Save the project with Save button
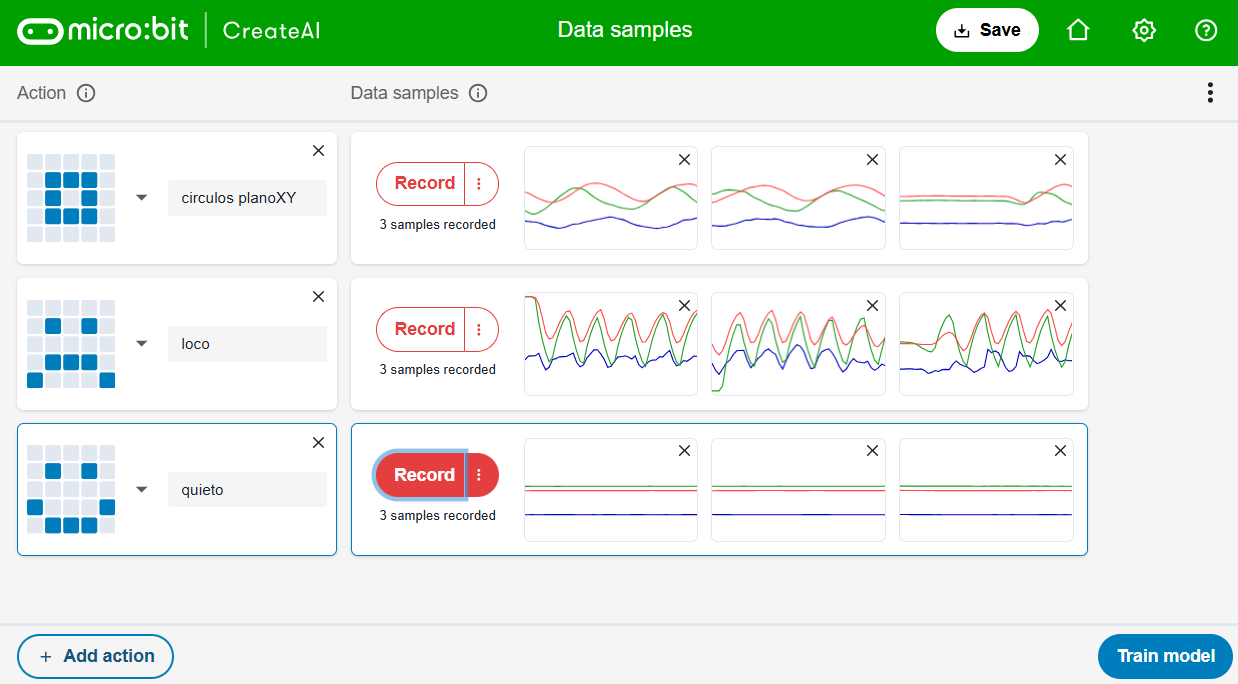This screenshot has width=1238, height=684. (x=987, y=30)
